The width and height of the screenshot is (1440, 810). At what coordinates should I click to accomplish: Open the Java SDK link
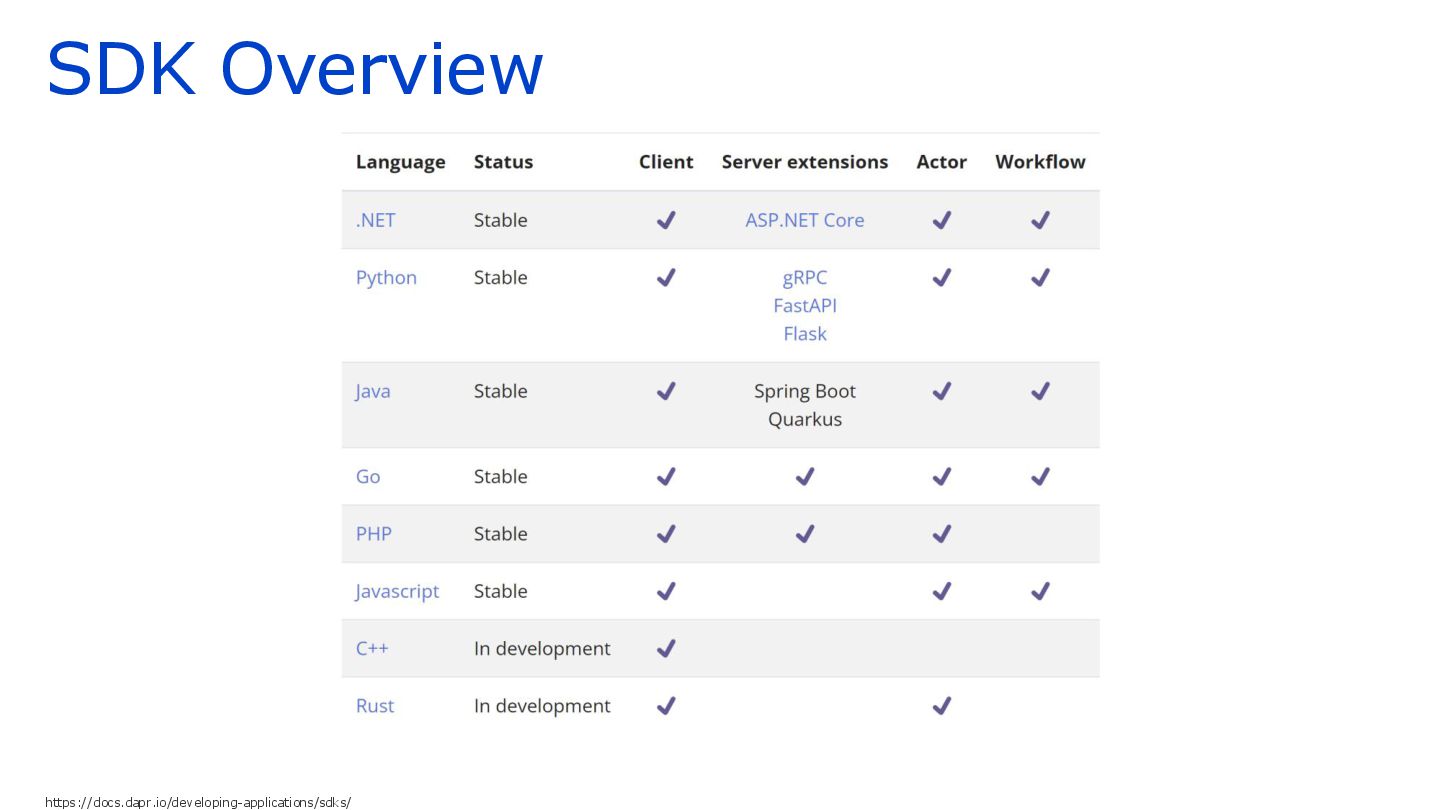(x=373, y=391)
